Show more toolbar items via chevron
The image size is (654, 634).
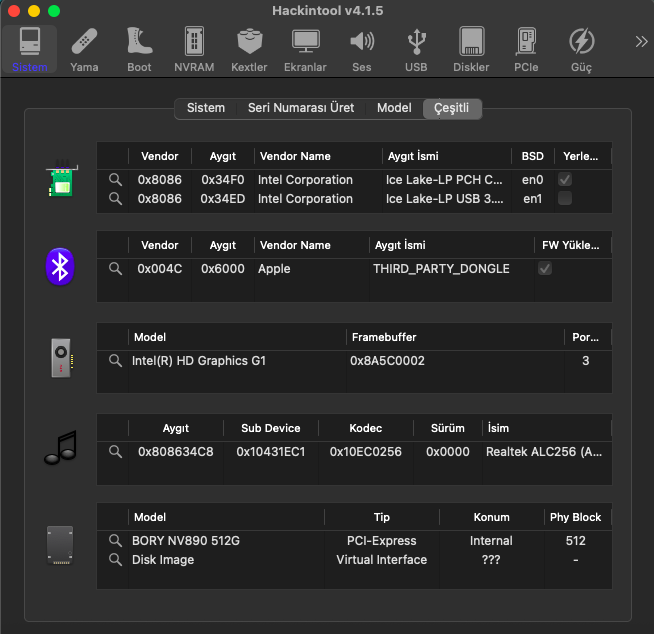(x=641, y=41)
